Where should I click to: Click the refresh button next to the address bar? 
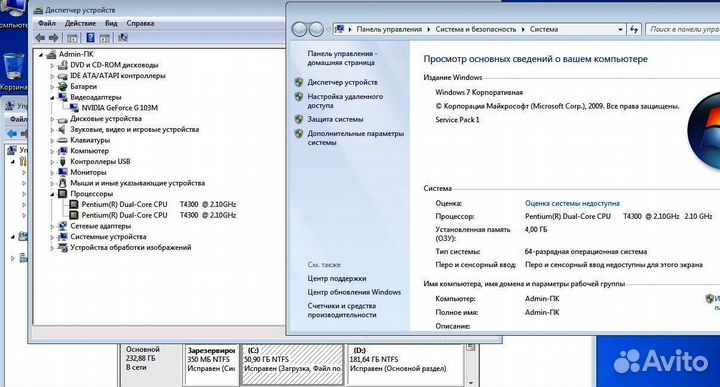pos(634,29)
